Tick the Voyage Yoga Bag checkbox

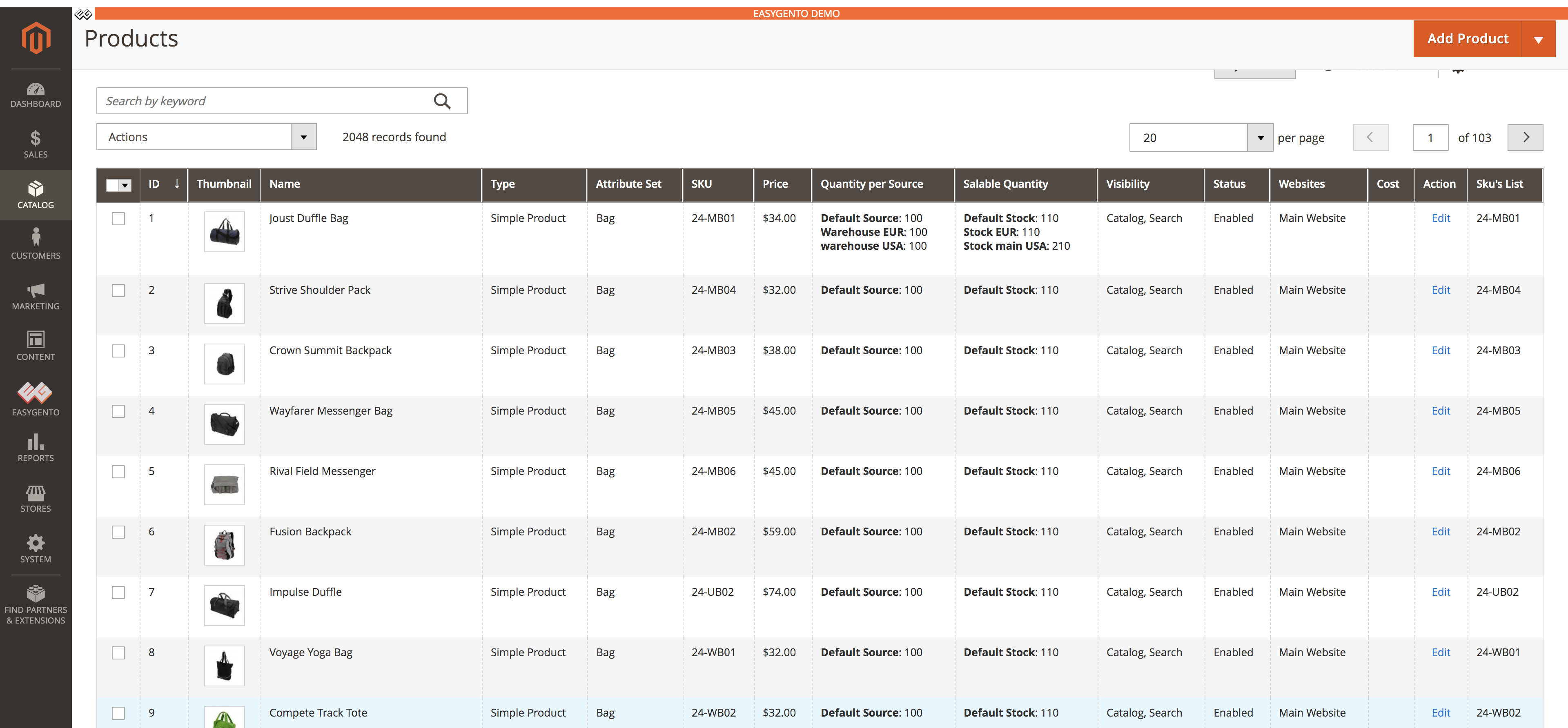[x=119, y=653]
